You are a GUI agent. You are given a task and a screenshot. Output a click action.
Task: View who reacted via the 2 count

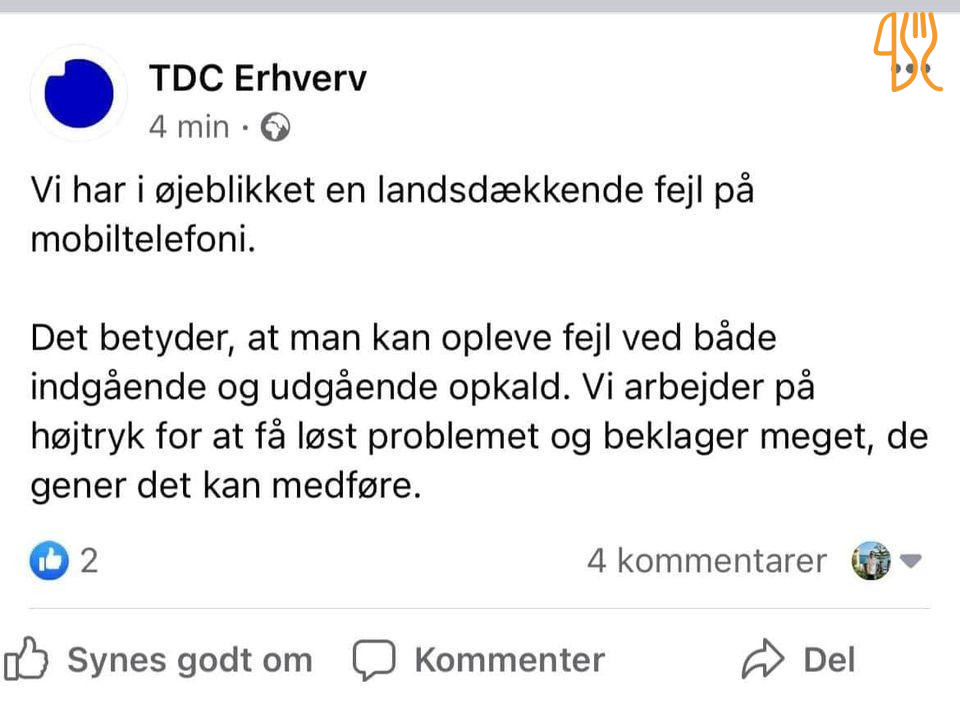(x=89, y=561)
